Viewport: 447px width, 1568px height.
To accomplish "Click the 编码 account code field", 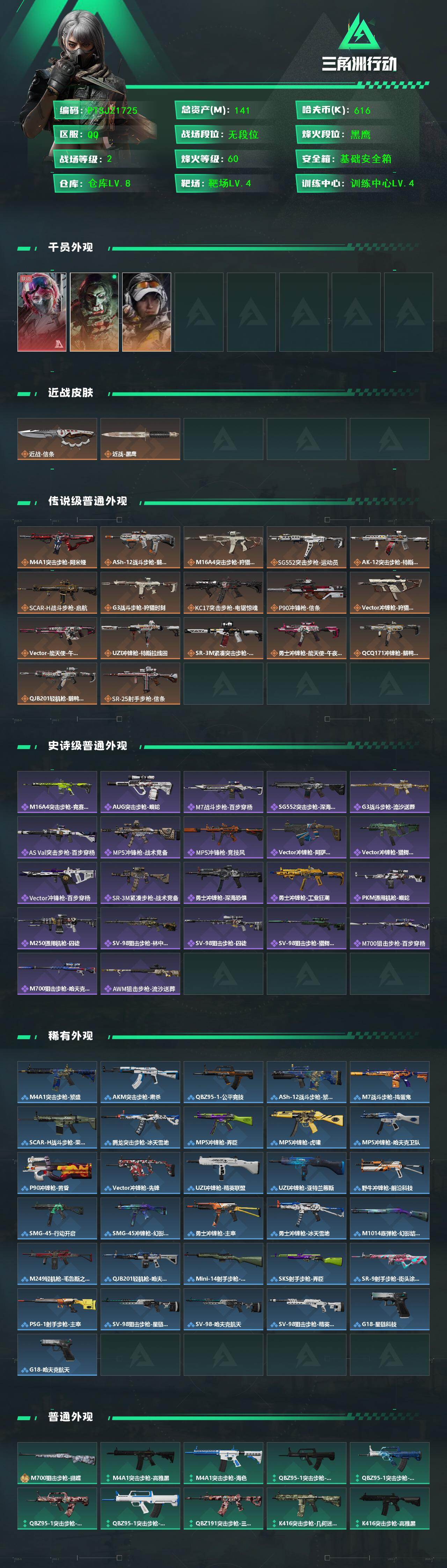I will (109, 110).
